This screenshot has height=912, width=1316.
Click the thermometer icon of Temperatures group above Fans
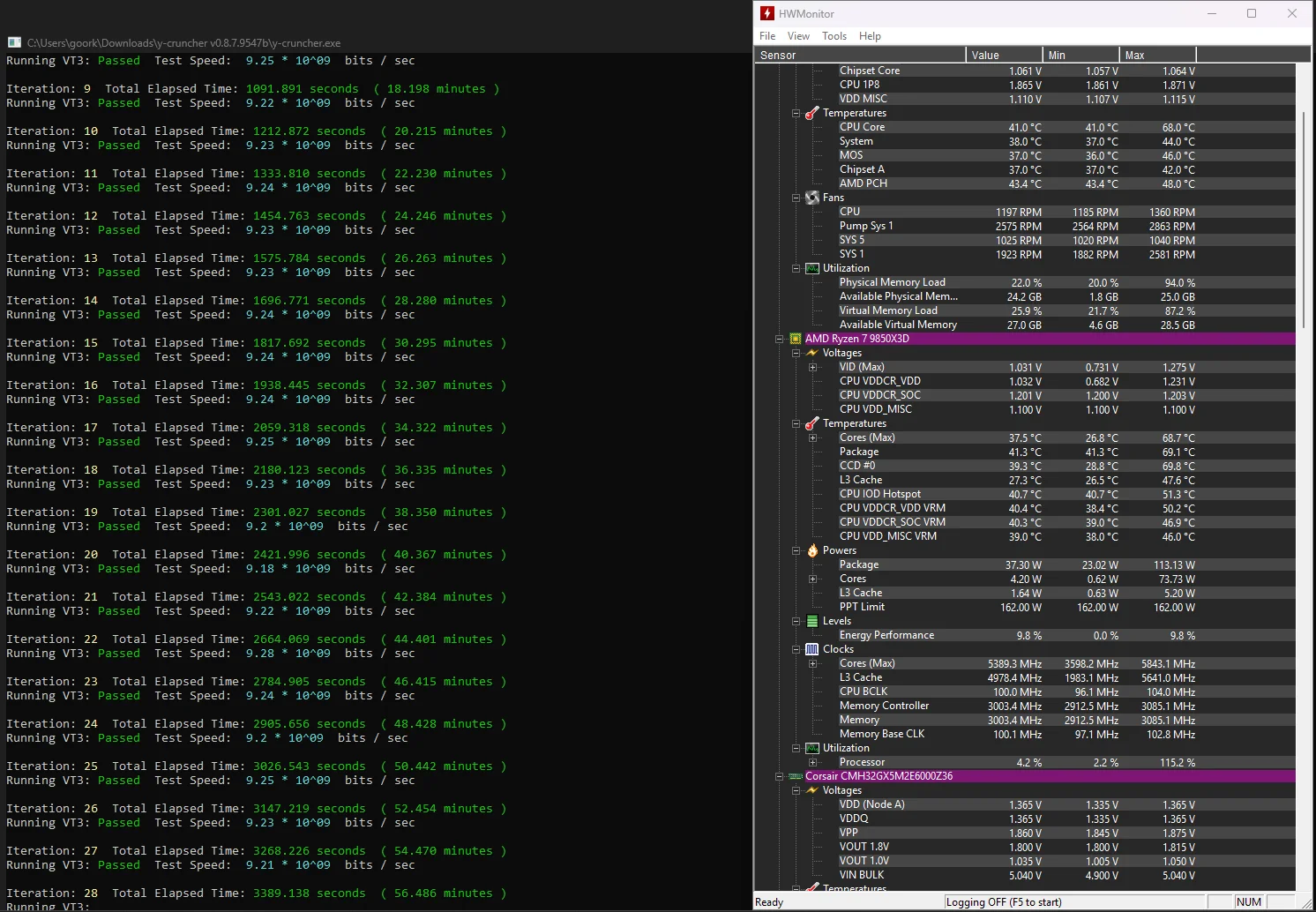click(x=812, y=113)
